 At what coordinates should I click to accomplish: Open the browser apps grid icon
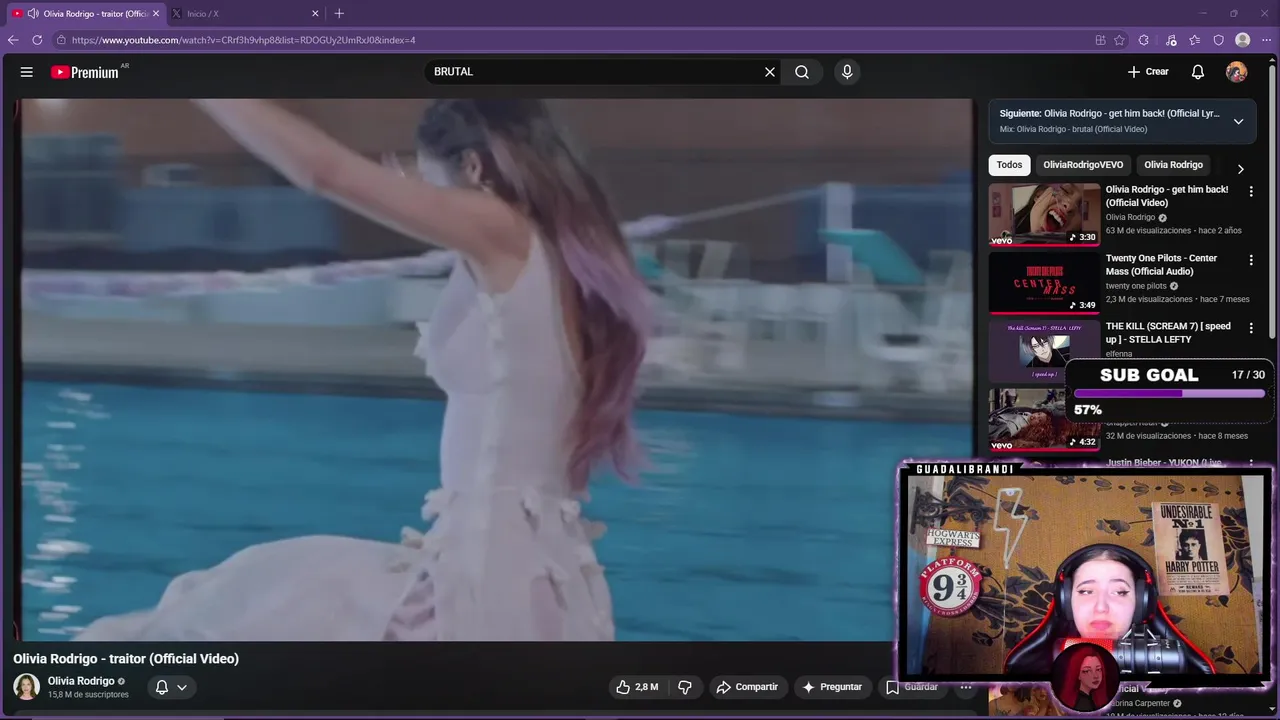pos(1100,40)
